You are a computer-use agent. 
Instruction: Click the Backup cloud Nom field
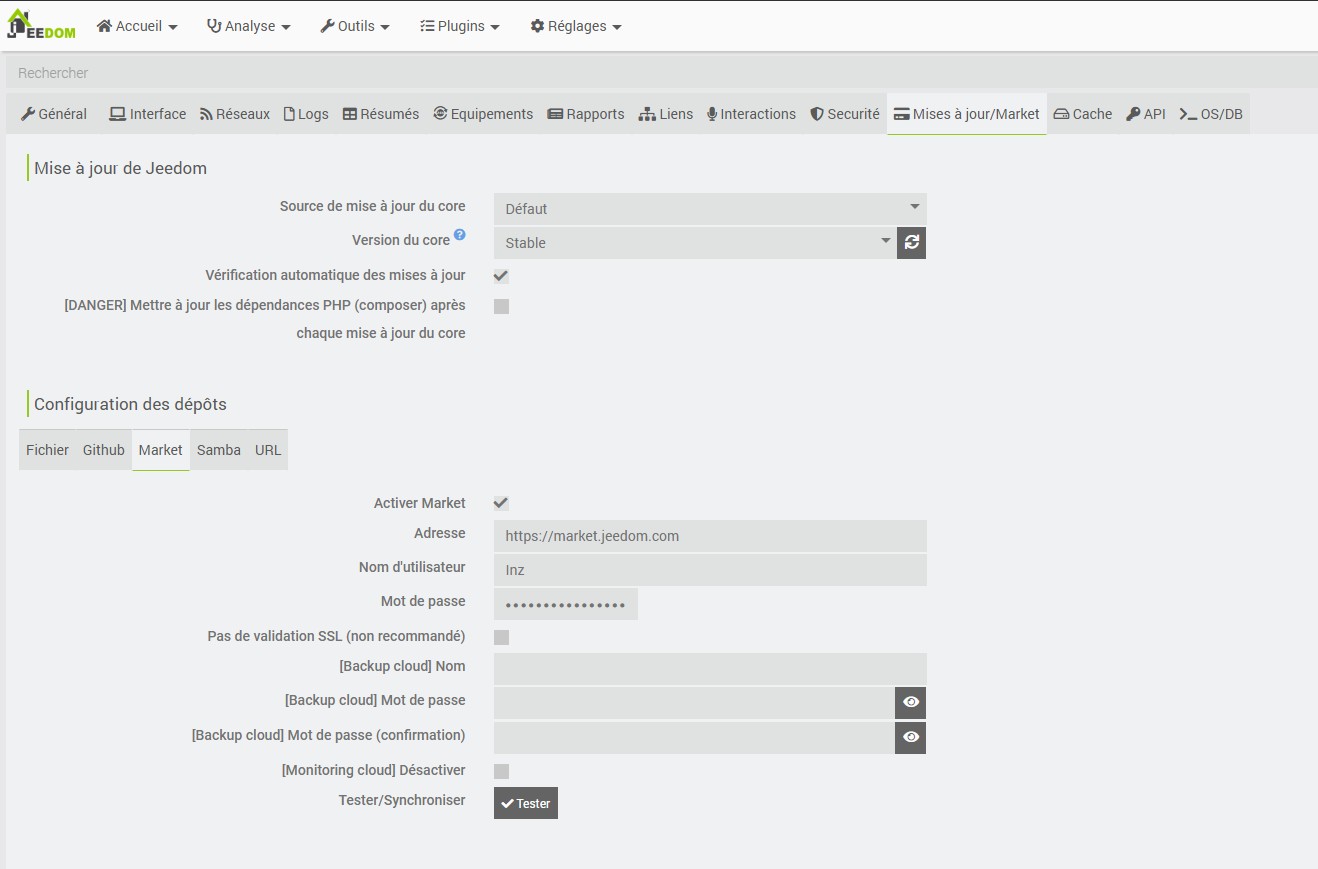point(710,669)
